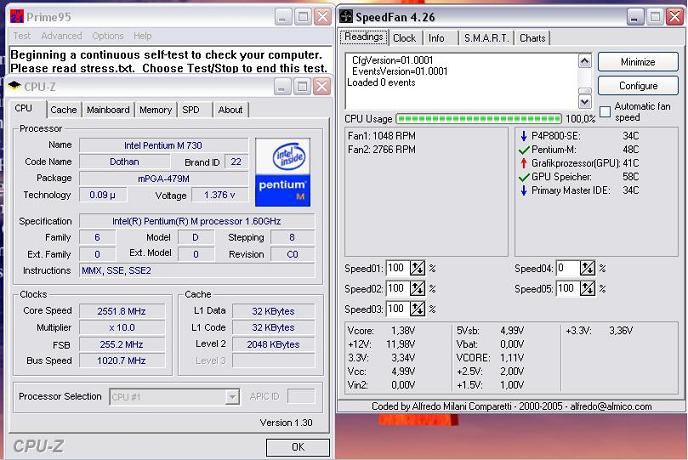
Task: Click the Package value mPGA-479M
Action: click(163, 179)
